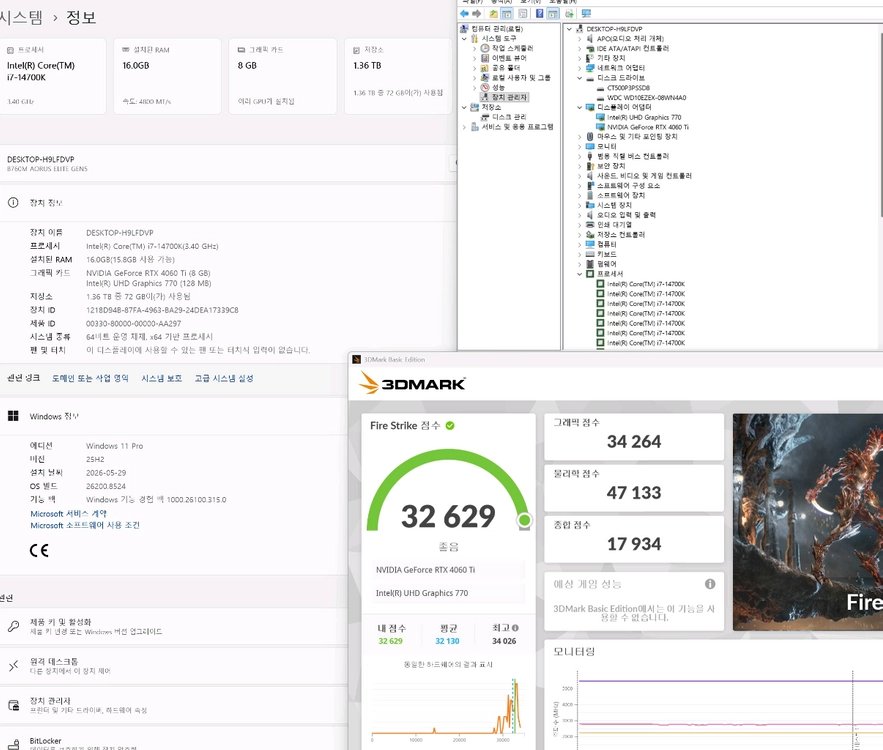Open 제품 키 및 활성화 settings row
Image resolution: width=883 pixels, height=750 pixels.
pos(173,626)
